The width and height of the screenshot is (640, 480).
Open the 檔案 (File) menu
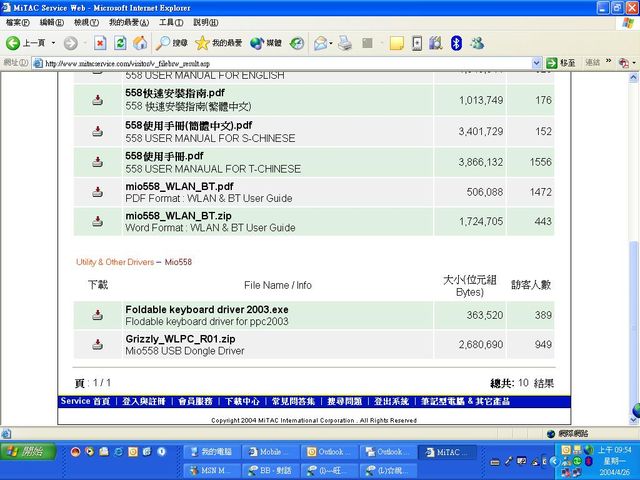click(x=17, y=22)
